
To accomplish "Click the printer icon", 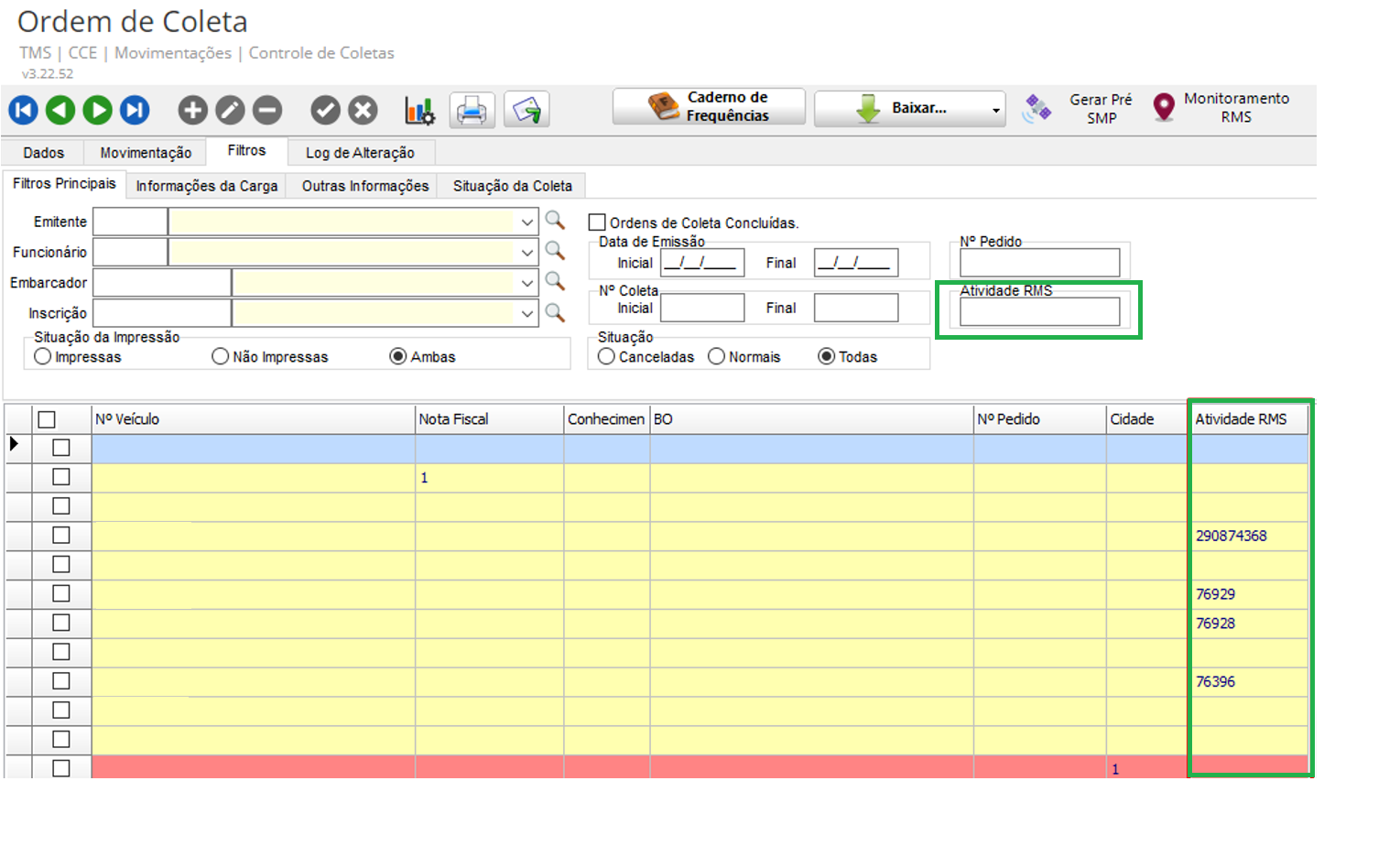I will coord(472,111).
